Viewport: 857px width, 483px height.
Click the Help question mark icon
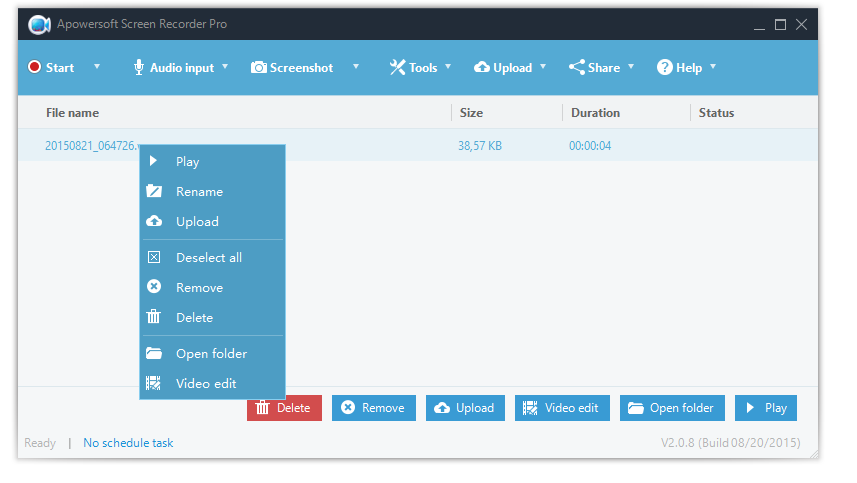click(x=665, y=67)
